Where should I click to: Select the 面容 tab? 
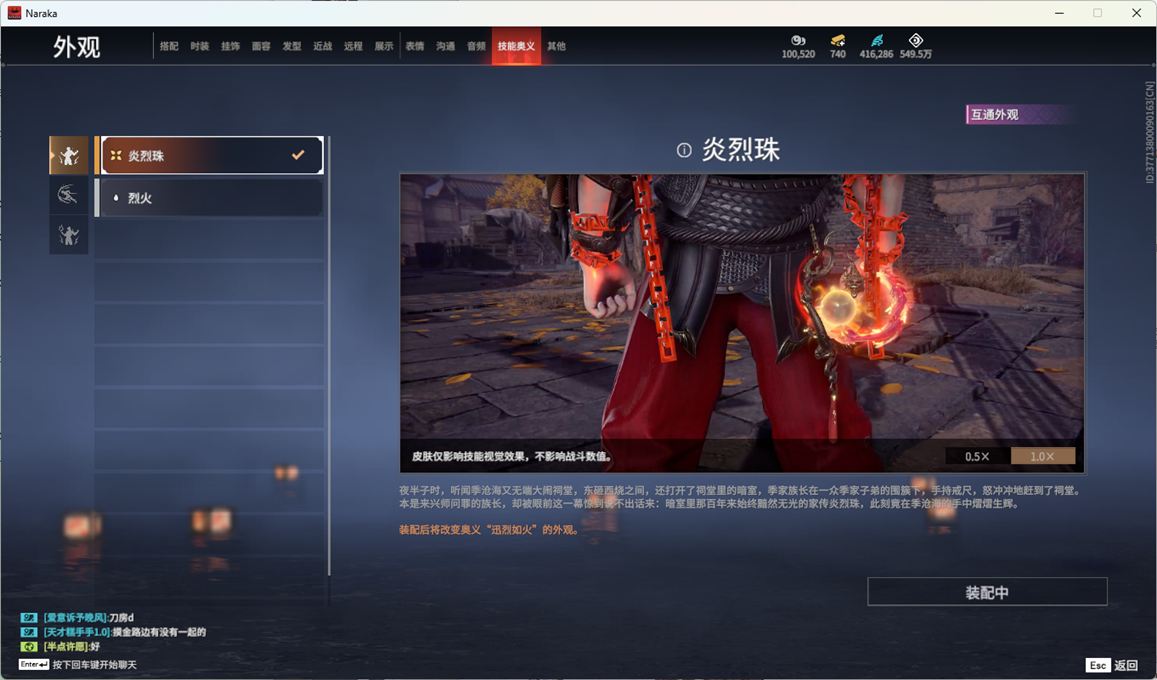pyautogui.click(x=261, y=46)
